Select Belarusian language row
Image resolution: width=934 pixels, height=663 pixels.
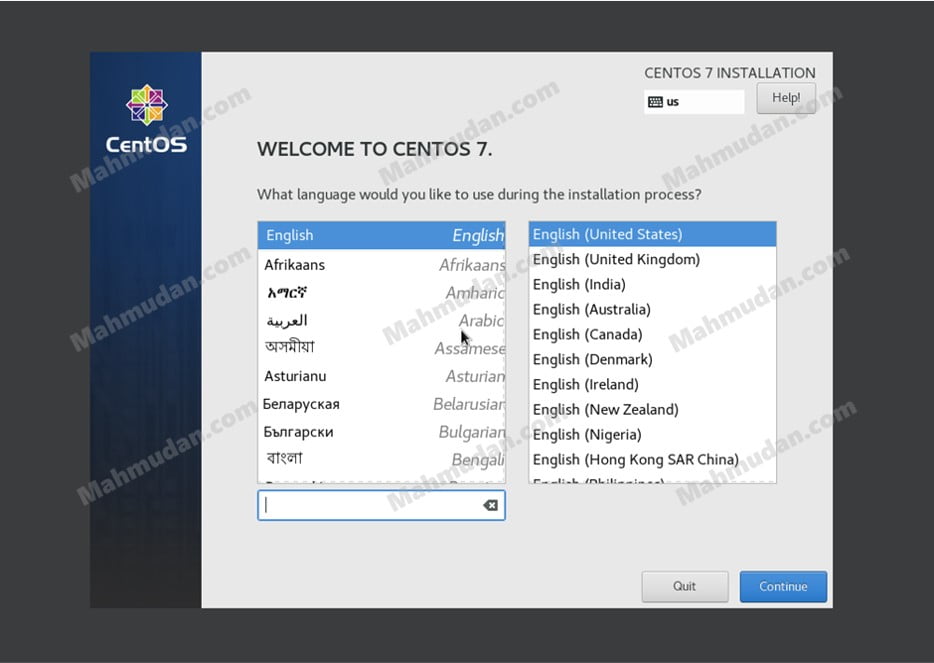[x=381, y=404]
